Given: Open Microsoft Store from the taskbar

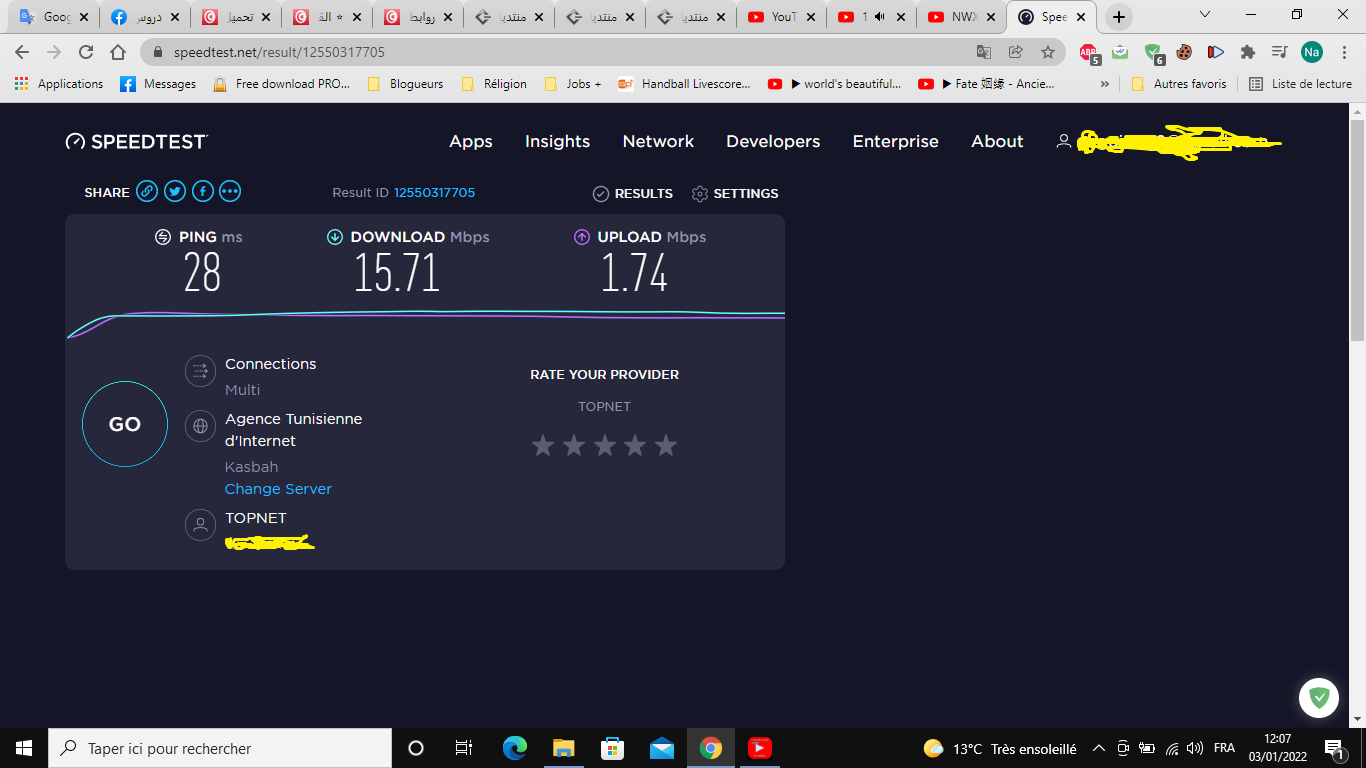Looking at the screenshot, I should 612,748.
